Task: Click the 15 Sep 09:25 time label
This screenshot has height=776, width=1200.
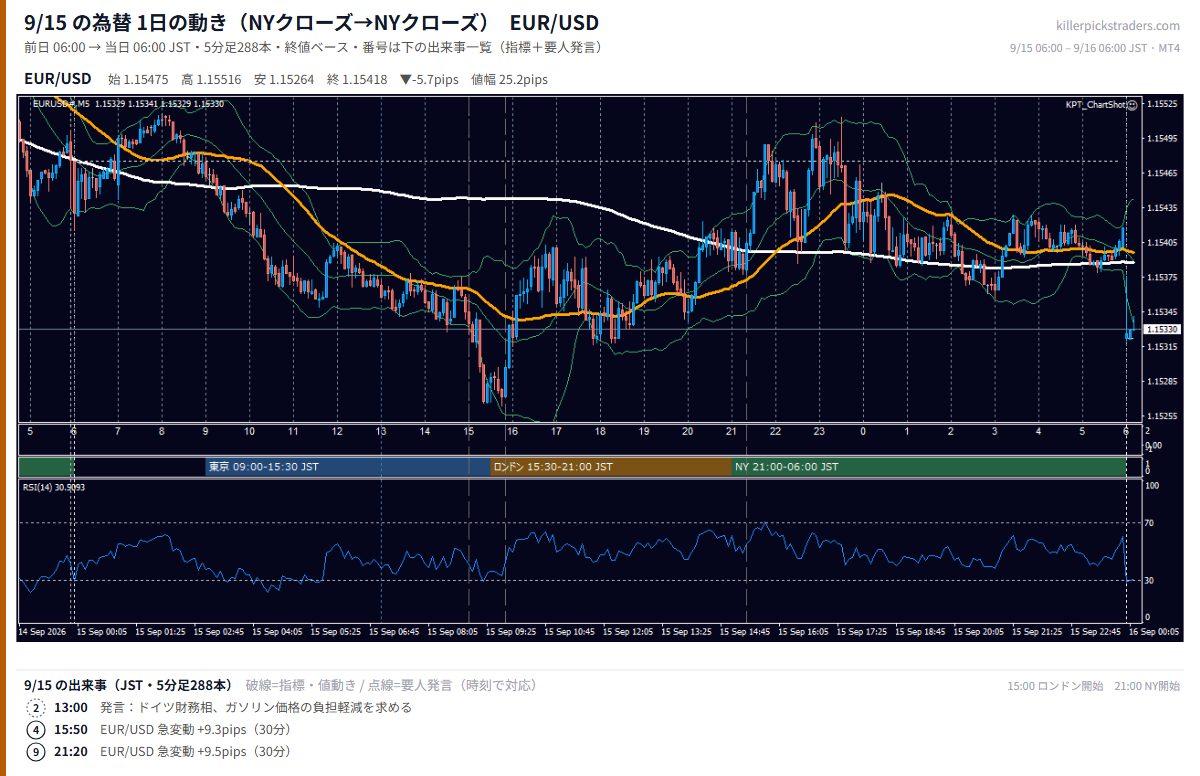Action: coord(512,632)
